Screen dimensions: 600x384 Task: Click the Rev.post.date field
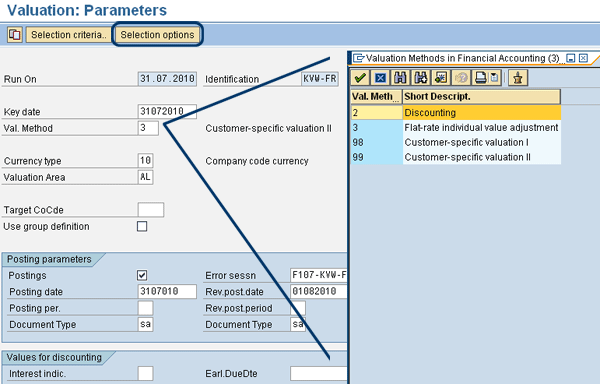tap(319, 291)
